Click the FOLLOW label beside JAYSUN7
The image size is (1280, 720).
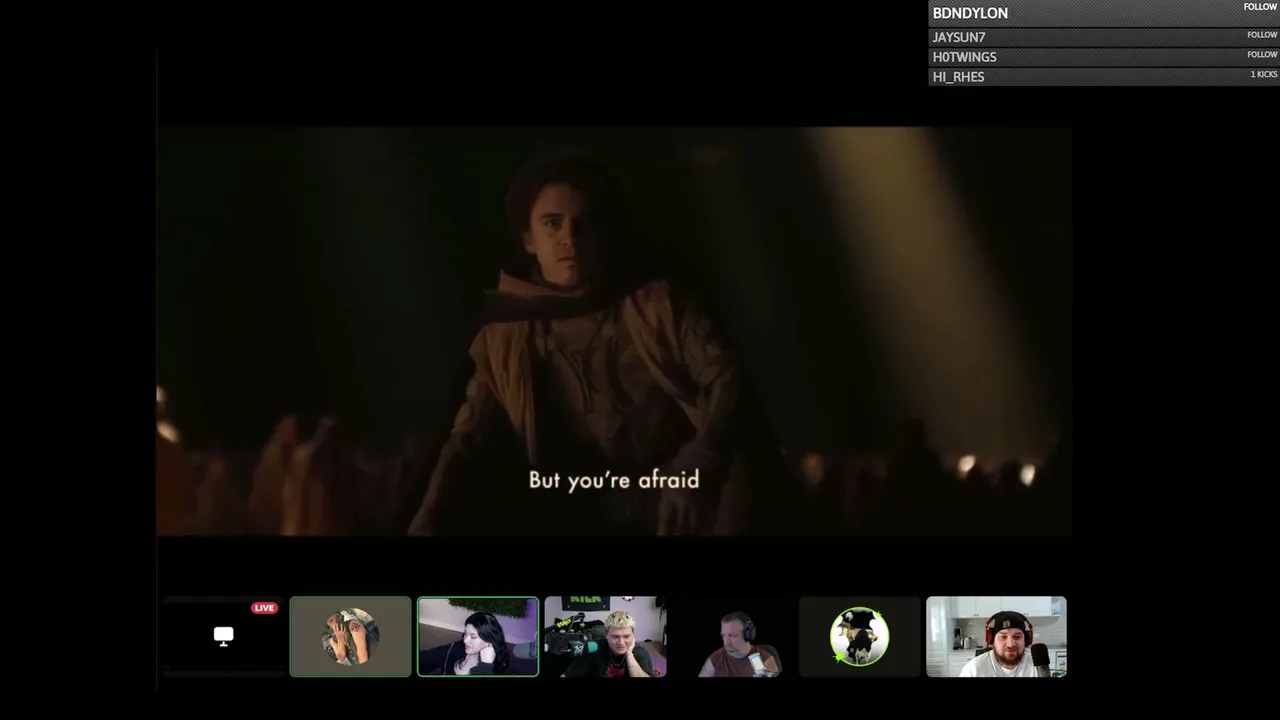coord(1262,35)
